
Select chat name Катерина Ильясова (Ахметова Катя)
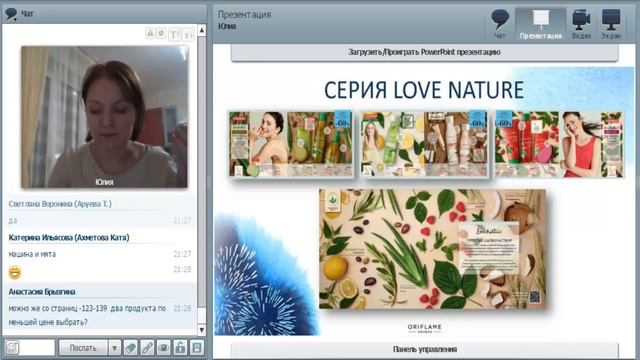pos(69,238)
